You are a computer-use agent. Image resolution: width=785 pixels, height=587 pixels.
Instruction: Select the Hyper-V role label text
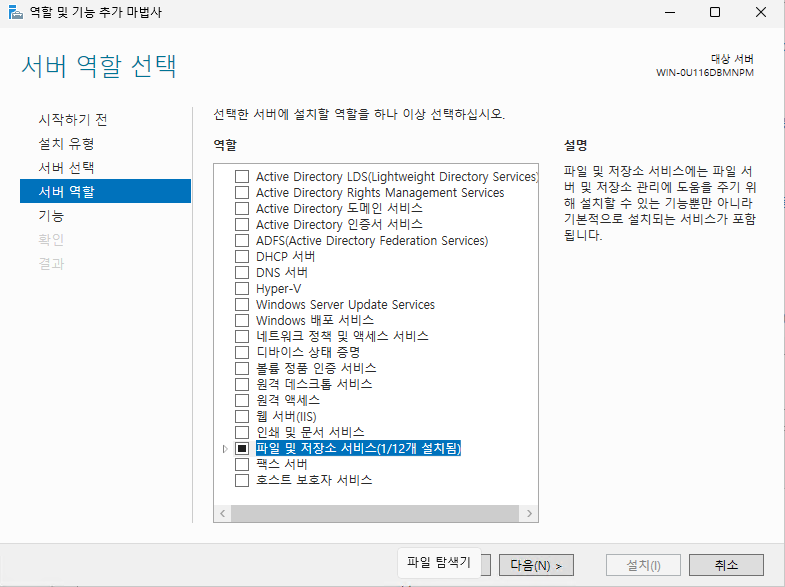[278, 289]
